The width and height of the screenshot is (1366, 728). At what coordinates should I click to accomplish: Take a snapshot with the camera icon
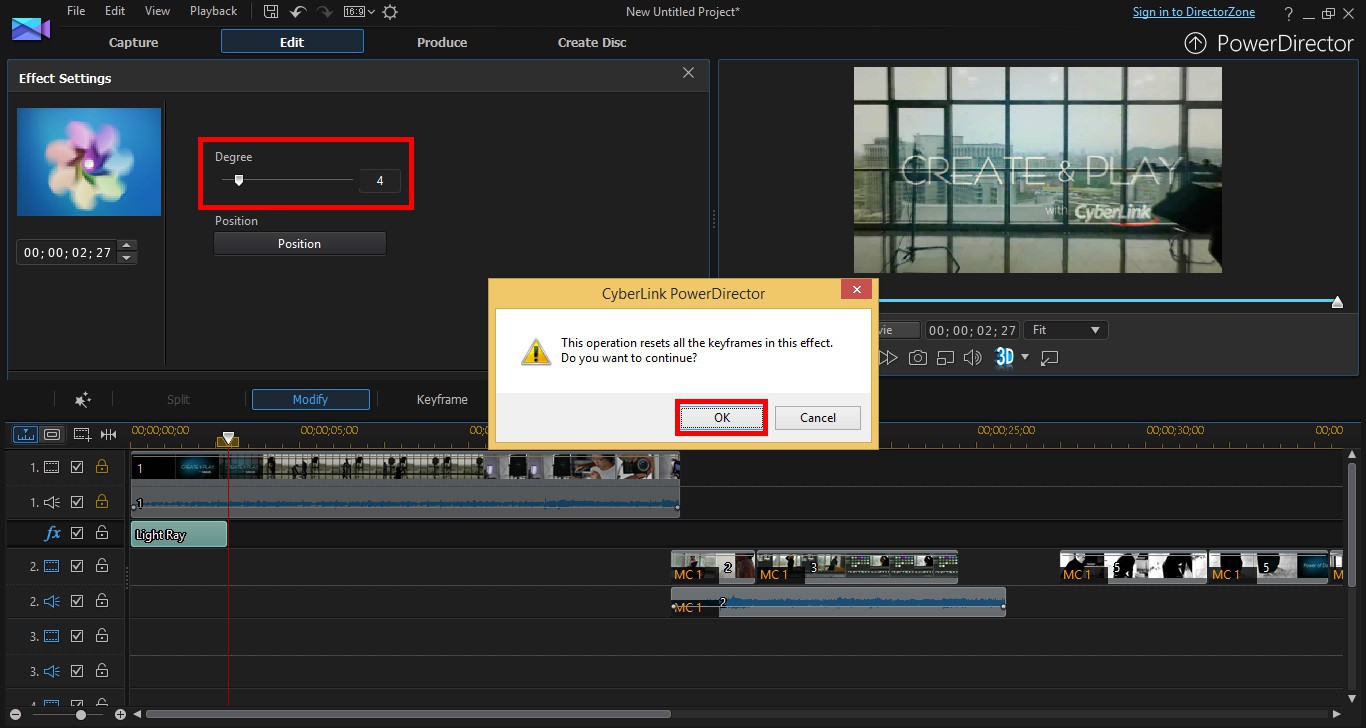(917, 357)
